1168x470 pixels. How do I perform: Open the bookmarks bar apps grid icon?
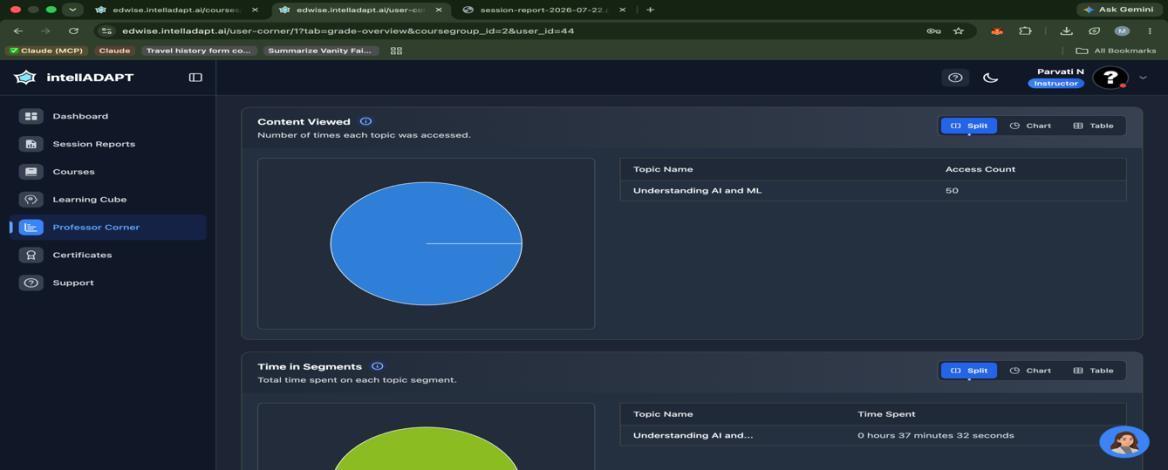click(x=396, y=51)
